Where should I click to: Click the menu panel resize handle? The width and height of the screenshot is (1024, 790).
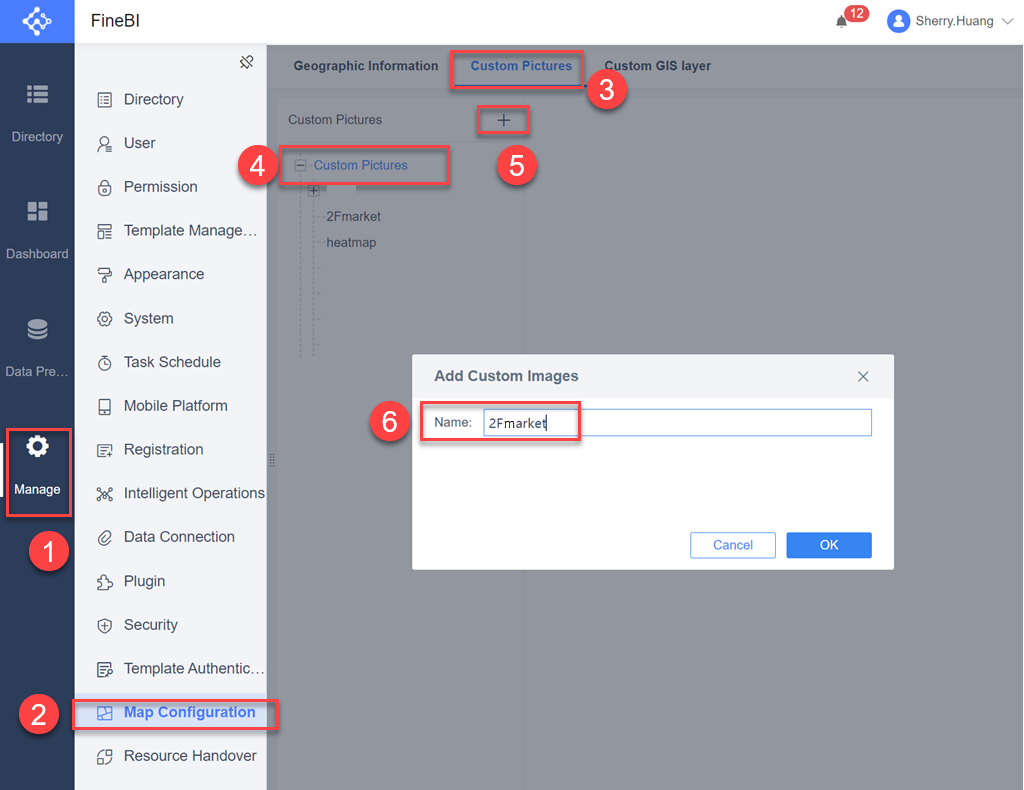pos(272,460)
